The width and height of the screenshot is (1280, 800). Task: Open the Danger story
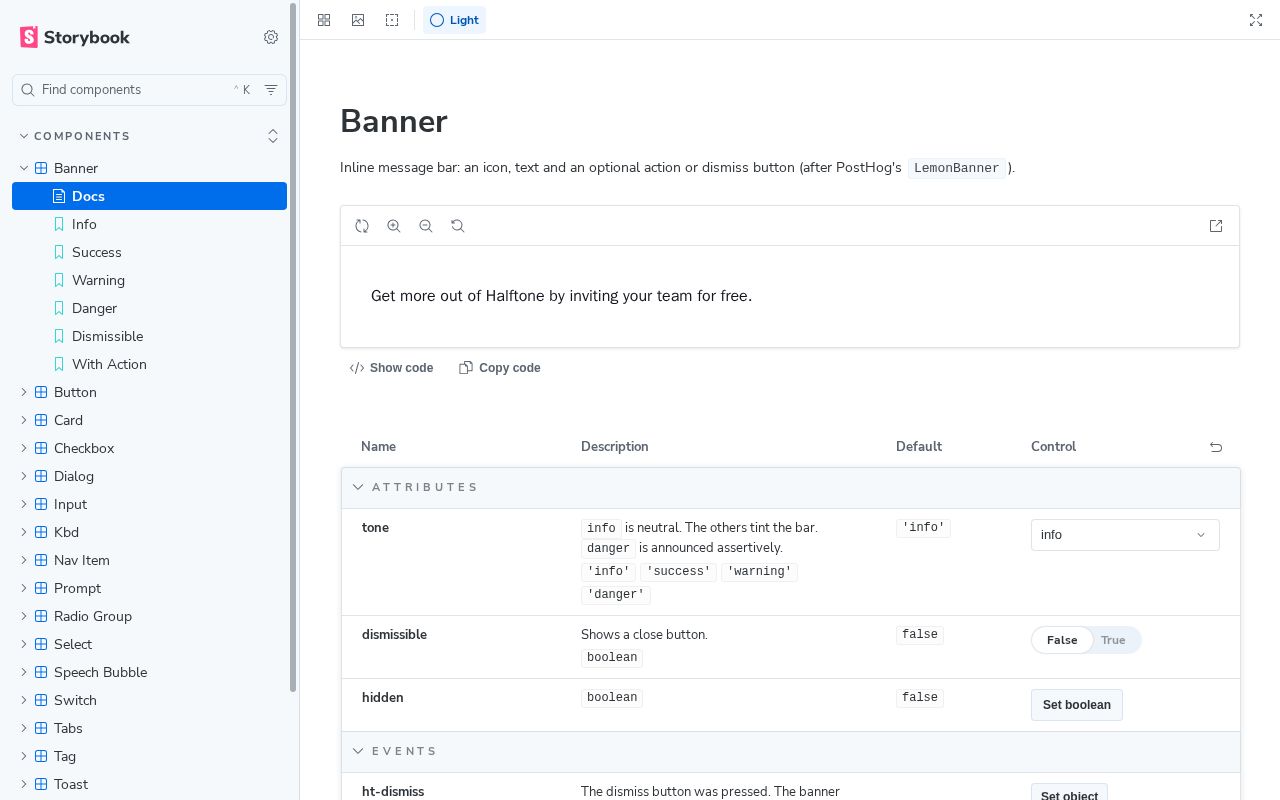[149, 308]
